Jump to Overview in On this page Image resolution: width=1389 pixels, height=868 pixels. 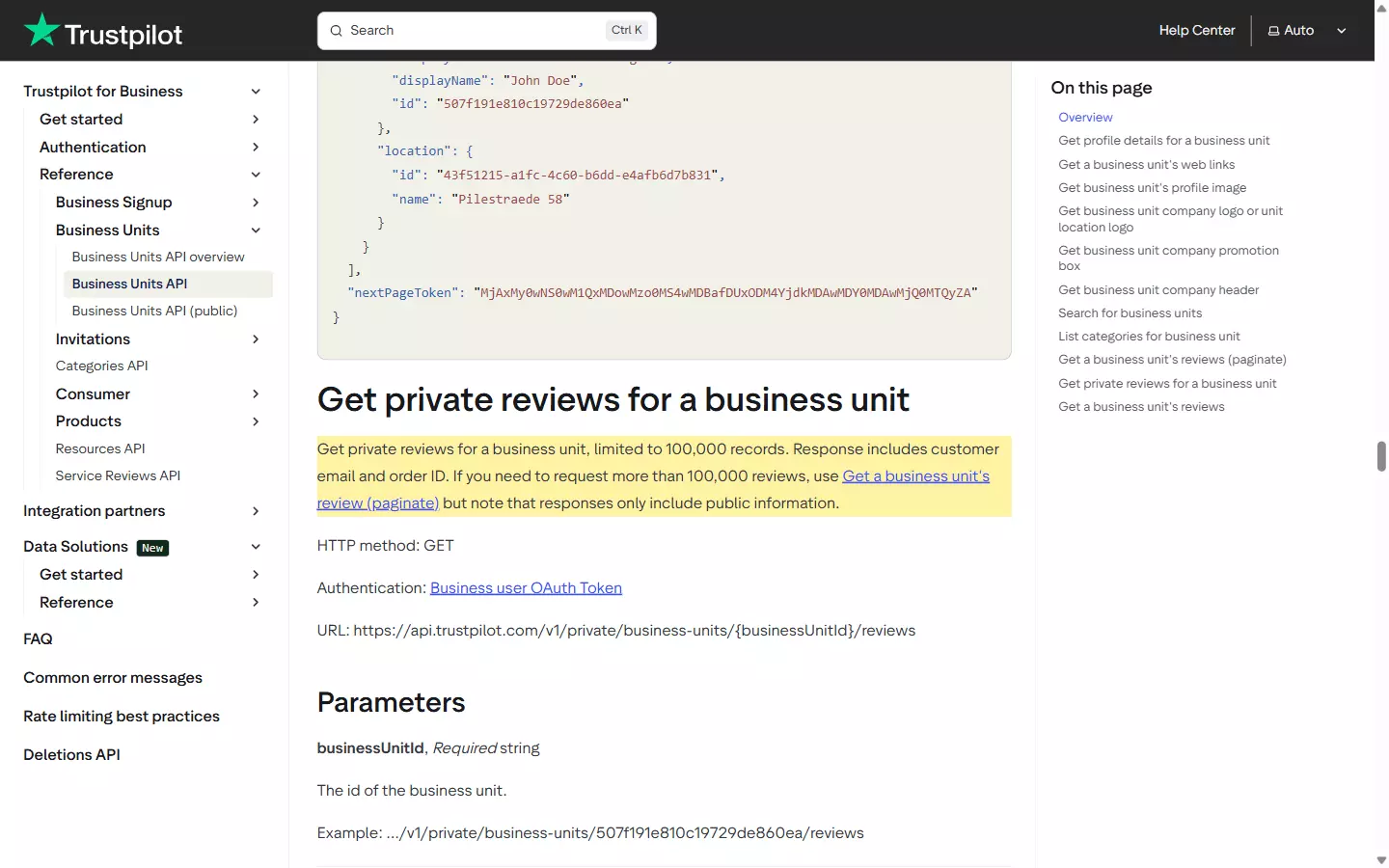(x=1085, y=118)
